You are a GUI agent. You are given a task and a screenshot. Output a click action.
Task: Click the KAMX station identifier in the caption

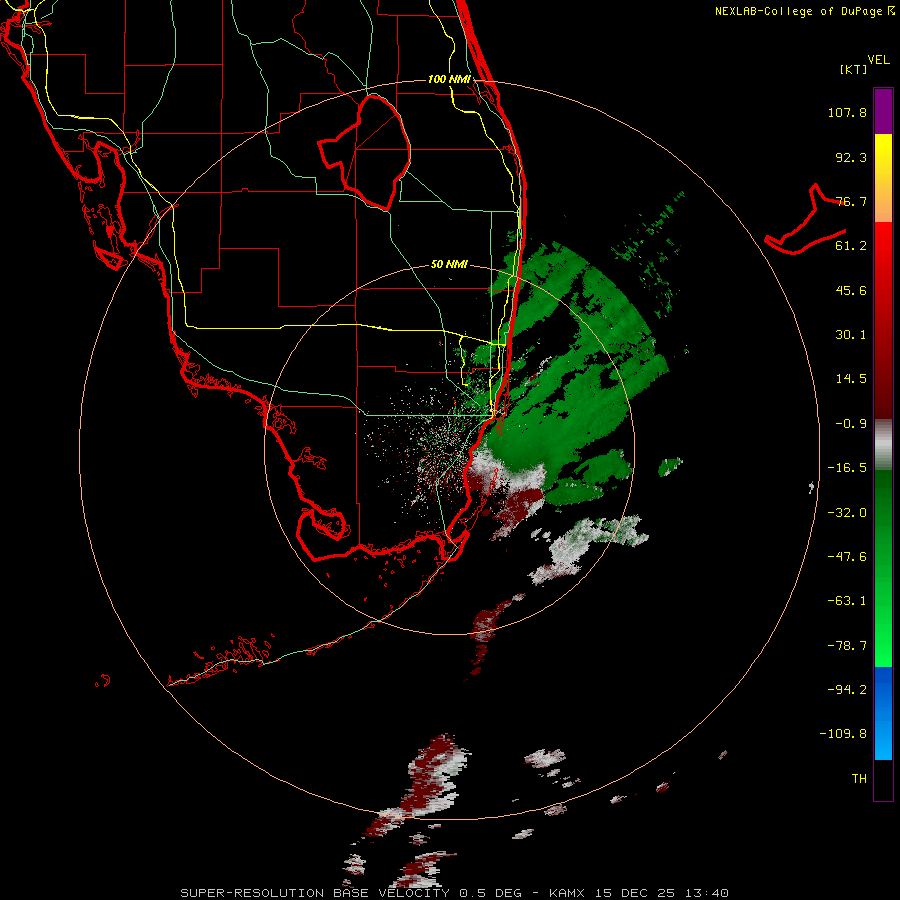pyautogui.click(x=567, y=893)
